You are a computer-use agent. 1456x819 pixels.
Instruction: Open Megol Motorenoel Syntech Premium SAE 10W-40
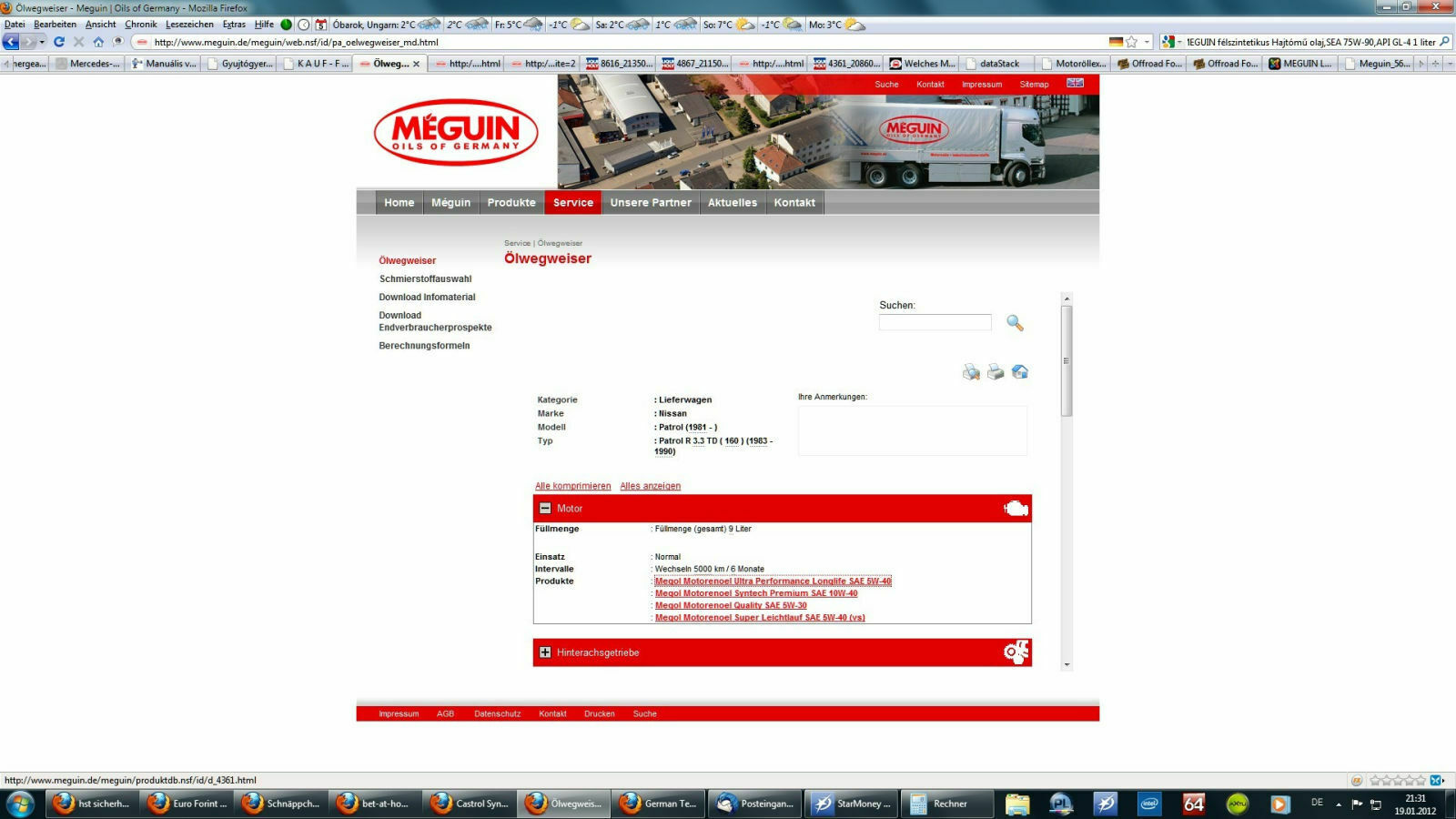756,593
